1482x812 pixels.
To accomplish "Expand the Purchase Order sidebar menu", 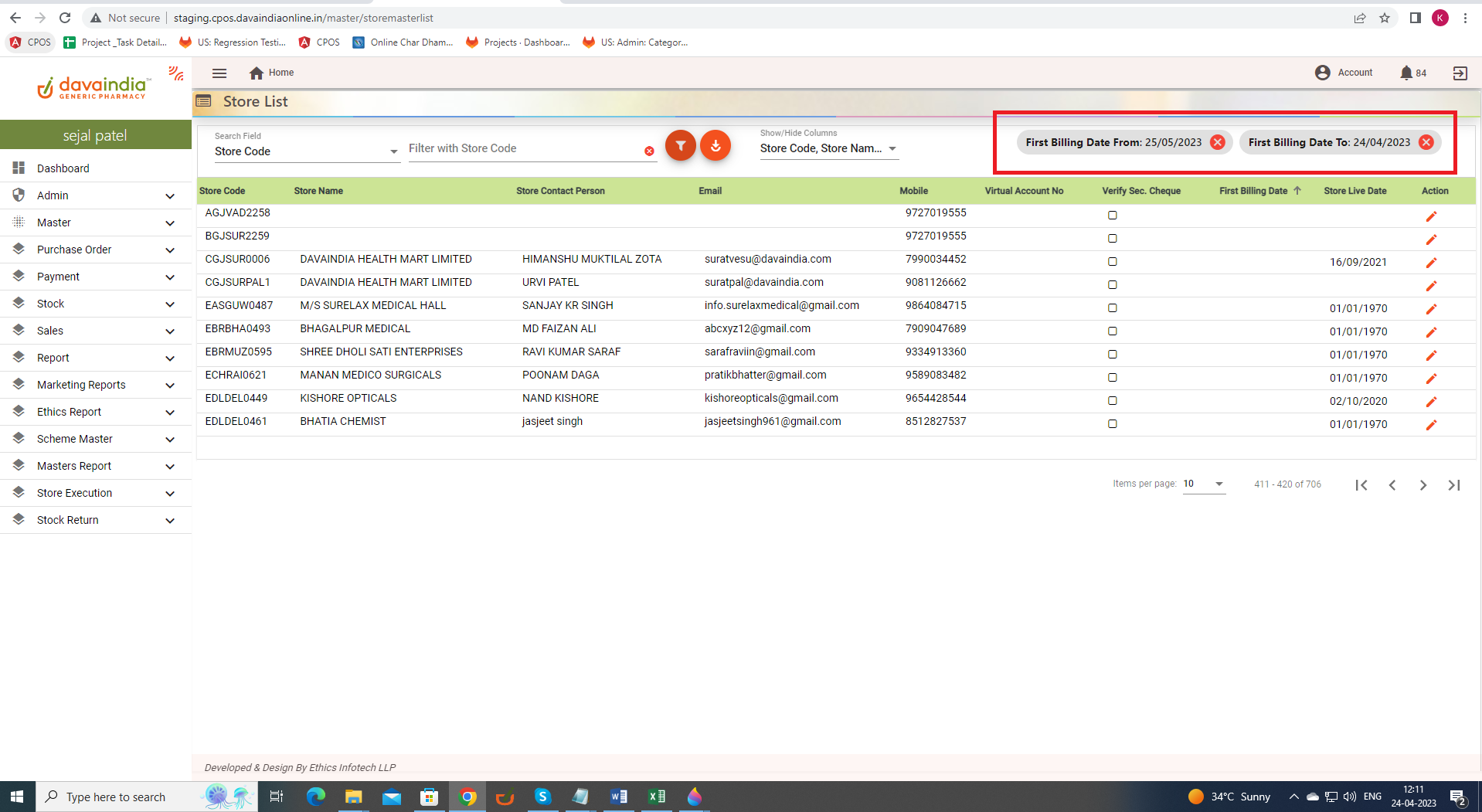I will (x=95, y=250).
